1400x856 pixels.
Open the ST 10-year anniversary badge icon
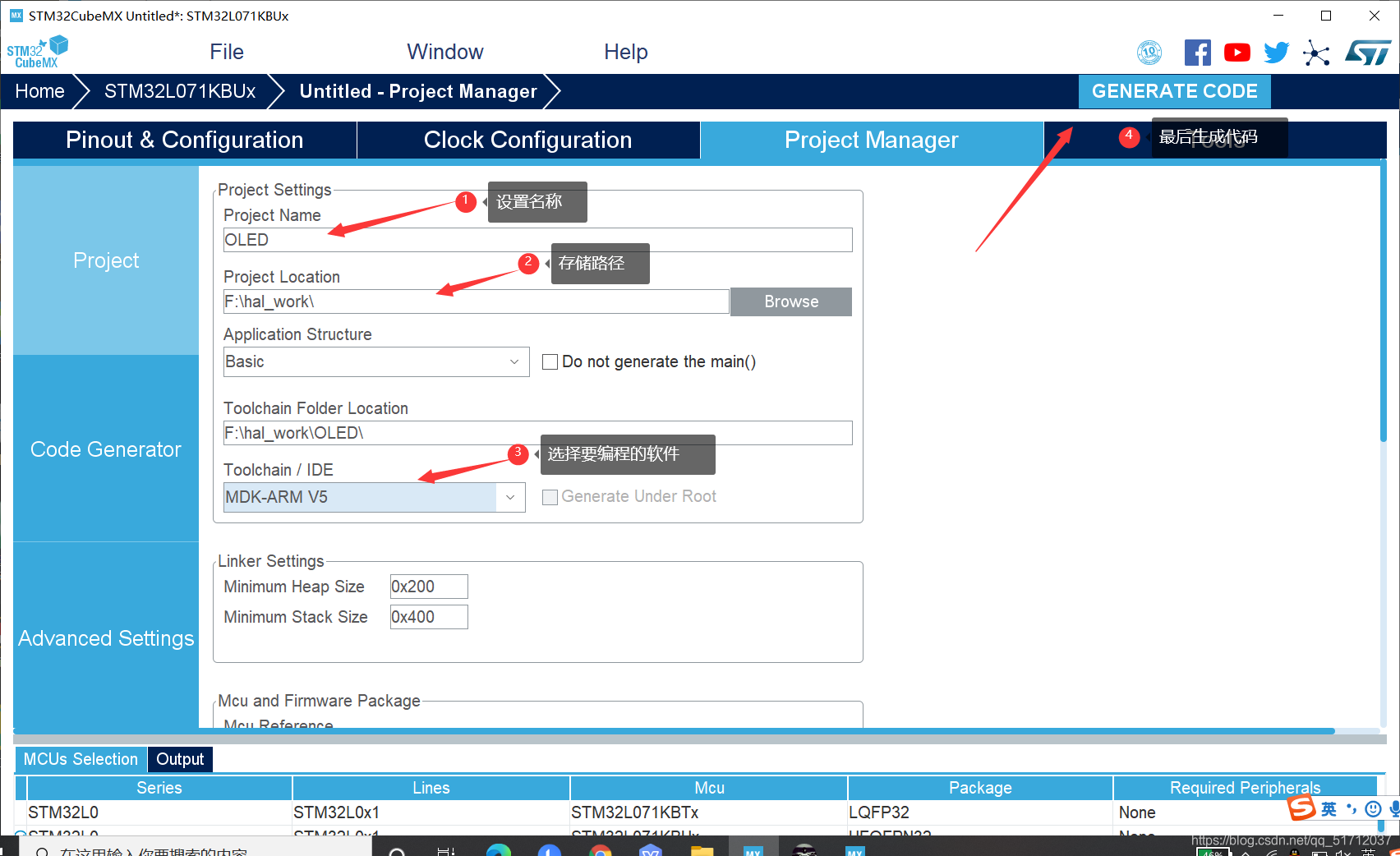click(1149, 53)
